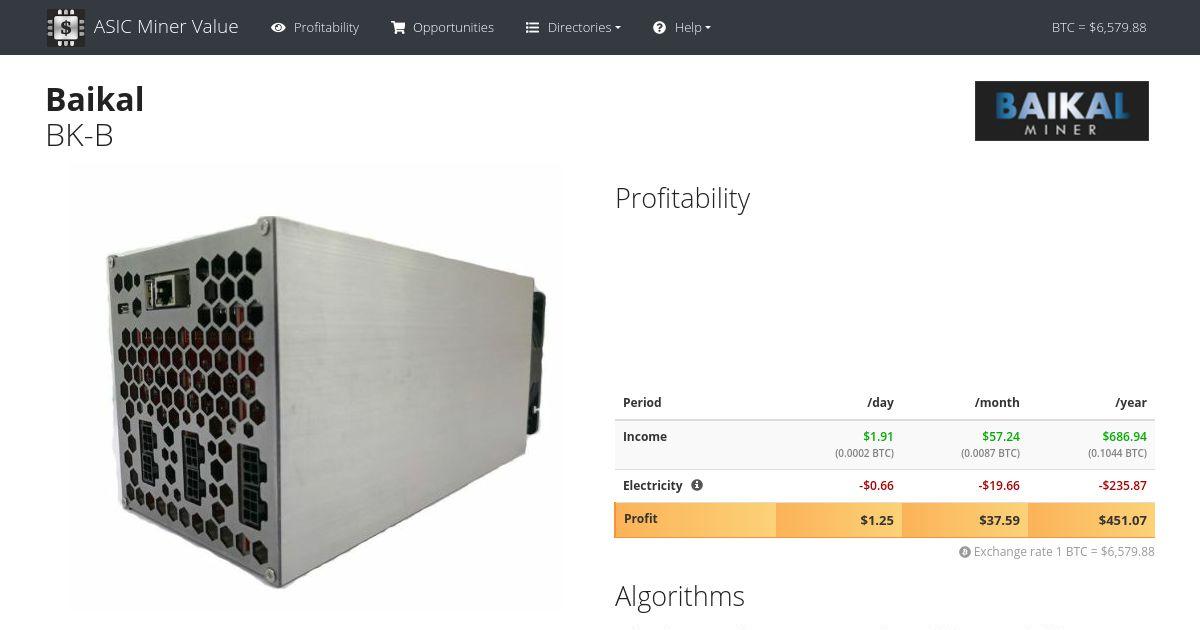Click the Period column header
Image resolution: width=1200 pixels, height=630 pixels.
642,403
